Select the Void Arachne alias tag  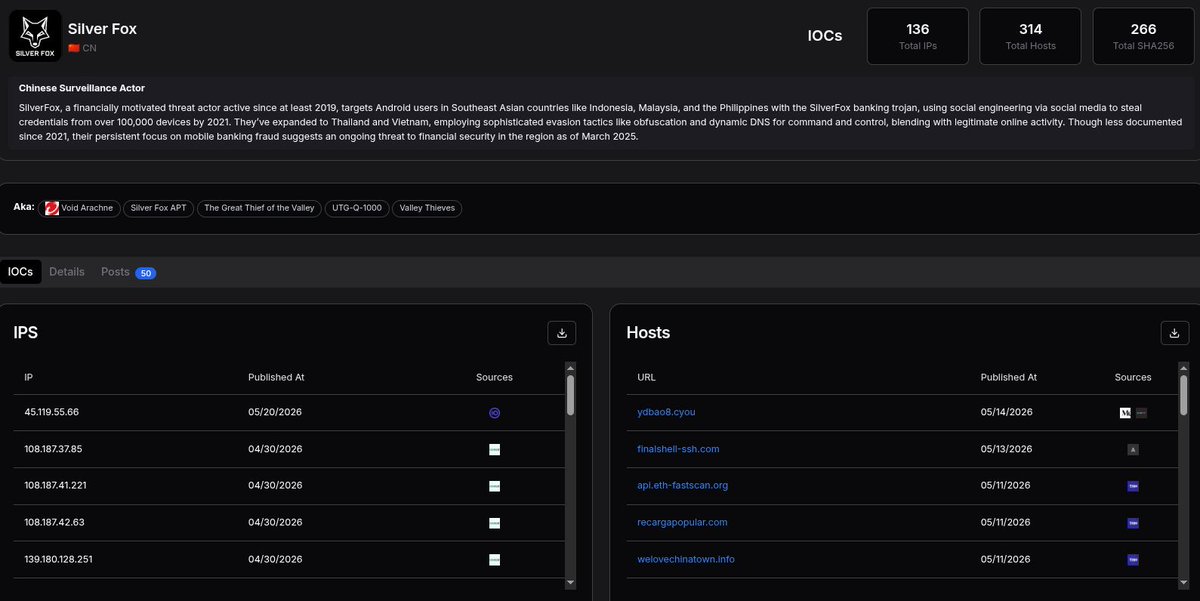[x=80, y=208]
